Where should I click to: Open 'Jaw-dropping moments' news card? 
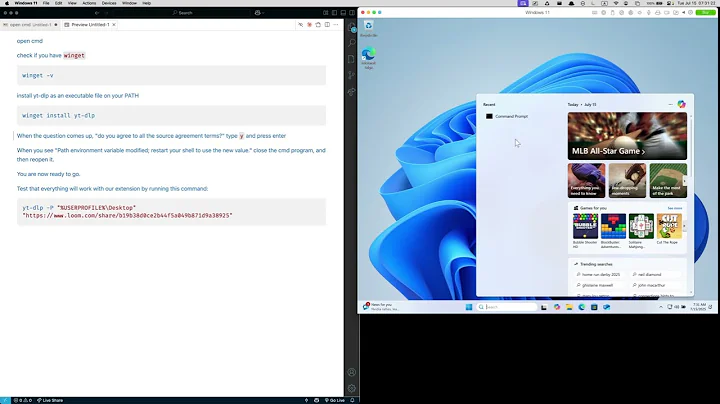pyautogui.click(x=627, y=180)
